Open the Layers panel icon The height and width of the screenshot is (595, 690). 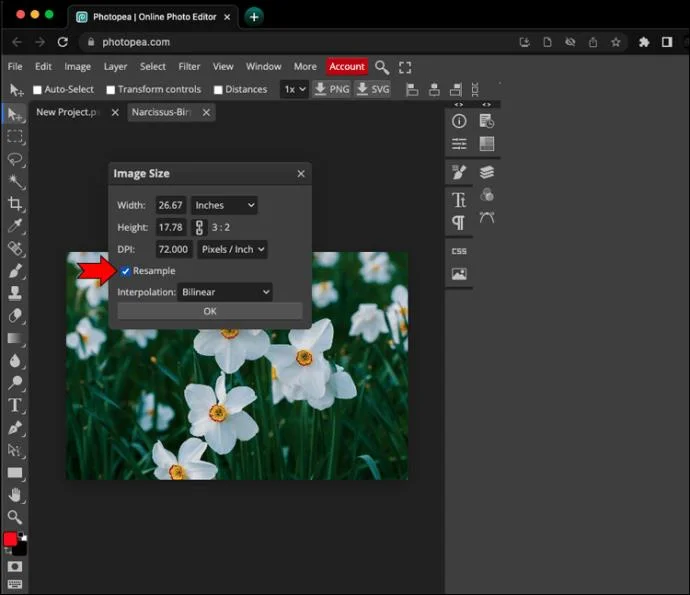(487, 172)
